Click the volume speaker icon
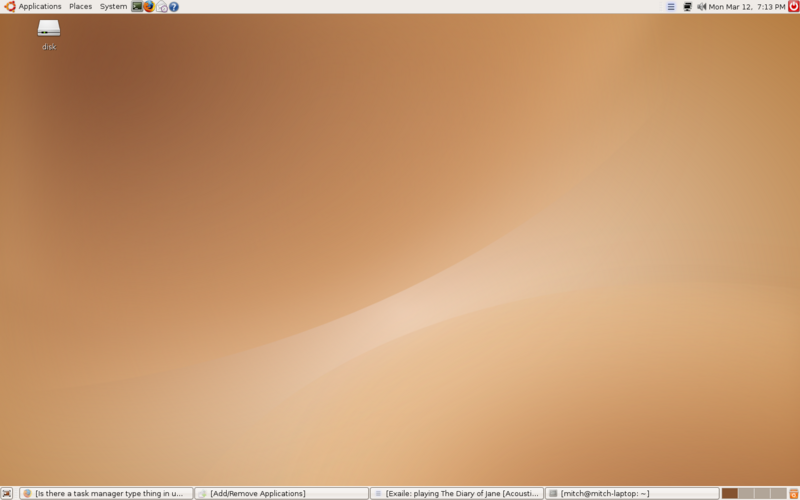This screenshot has width=800, height=500. (702, 7)
